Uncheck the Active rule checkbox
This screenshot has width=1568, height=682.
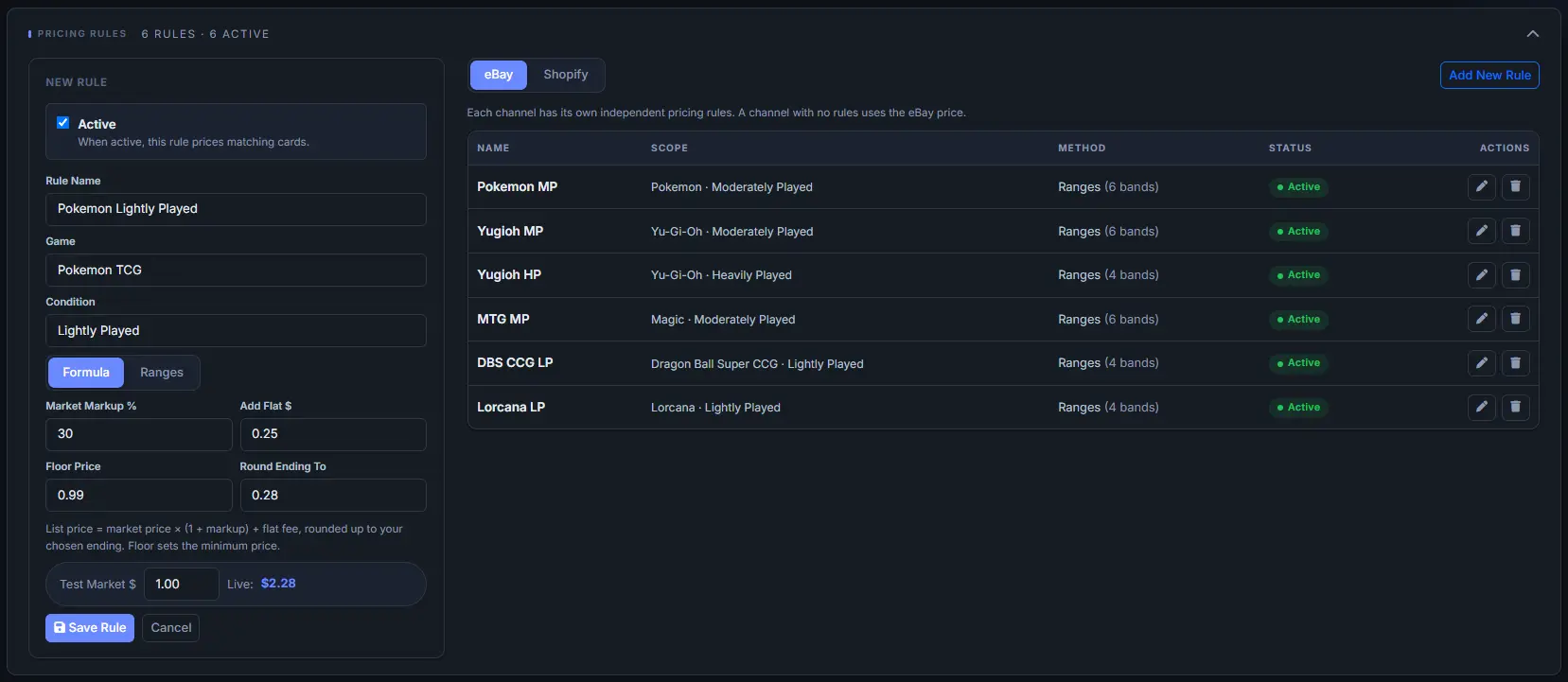63,123
